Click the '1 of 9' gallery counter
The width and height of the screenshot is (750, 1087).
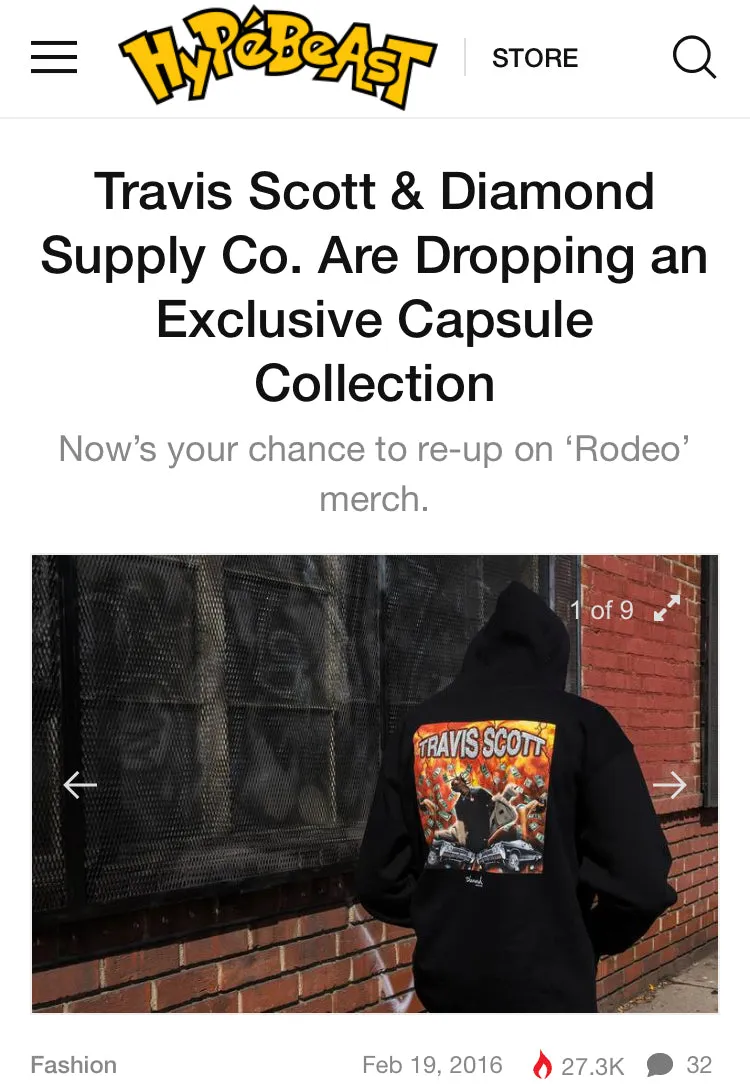[x=602, y=610]
